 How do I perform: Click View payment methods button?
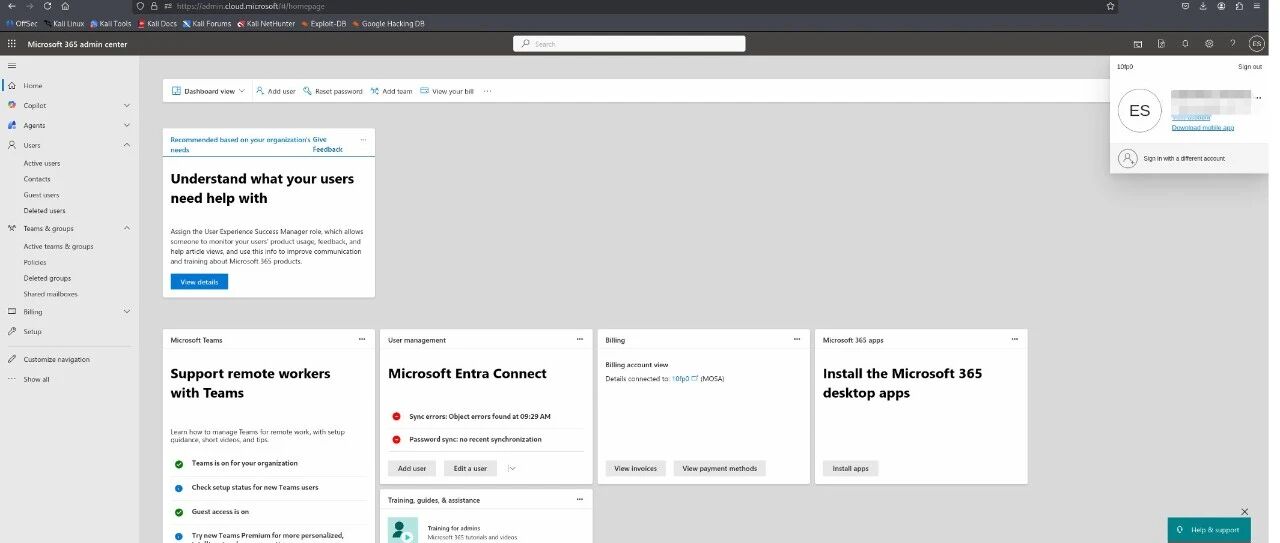[x=720, y=468]
